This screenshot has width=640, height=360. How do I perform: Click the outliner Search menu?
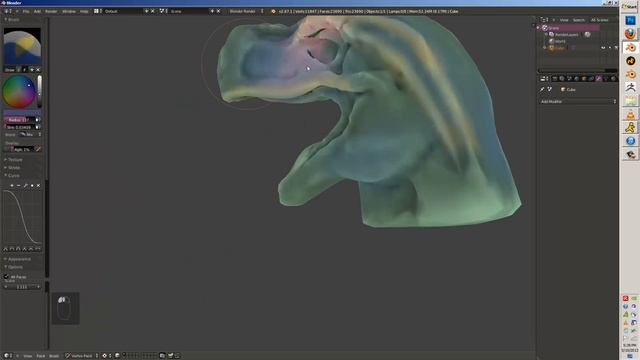[578, 20]
